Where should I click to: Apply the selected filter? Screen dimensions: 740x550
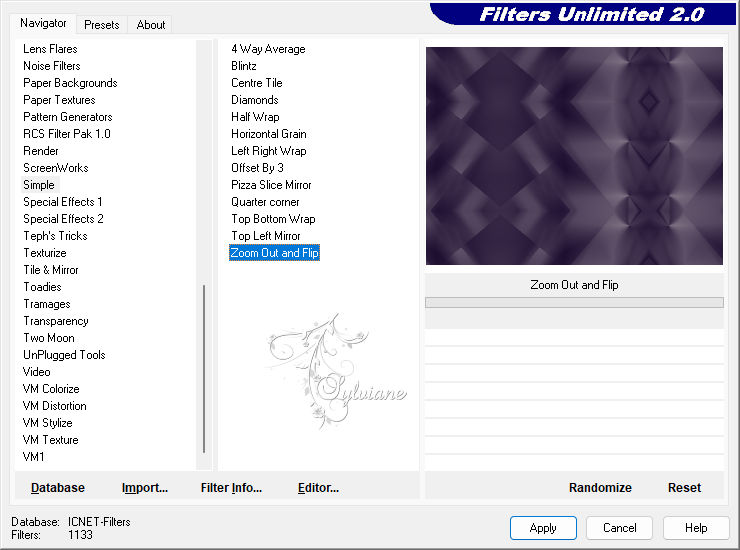point(543,527)
